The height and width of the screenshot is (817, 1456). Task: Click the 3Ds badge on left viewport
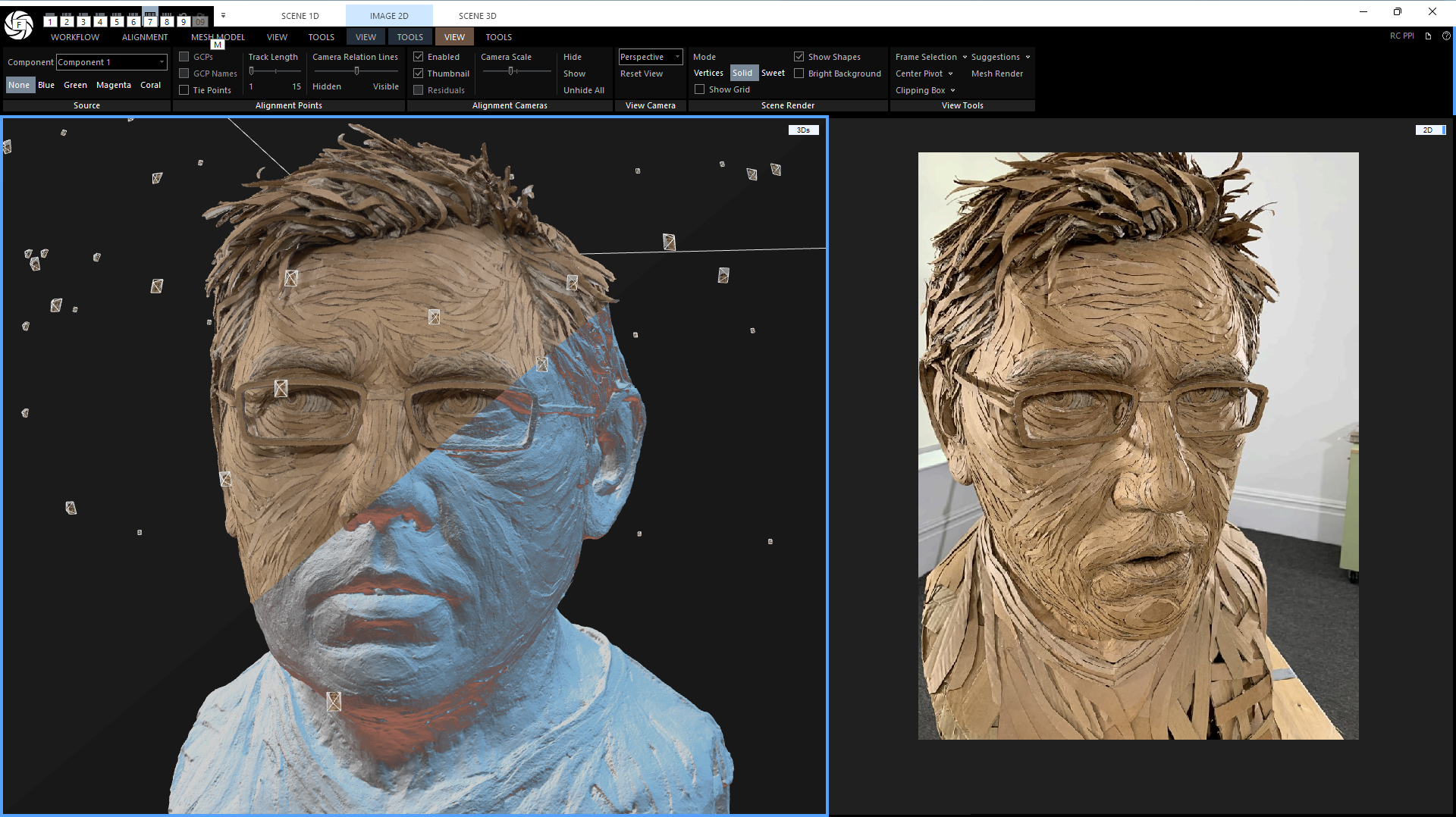(x=803, y=130)
